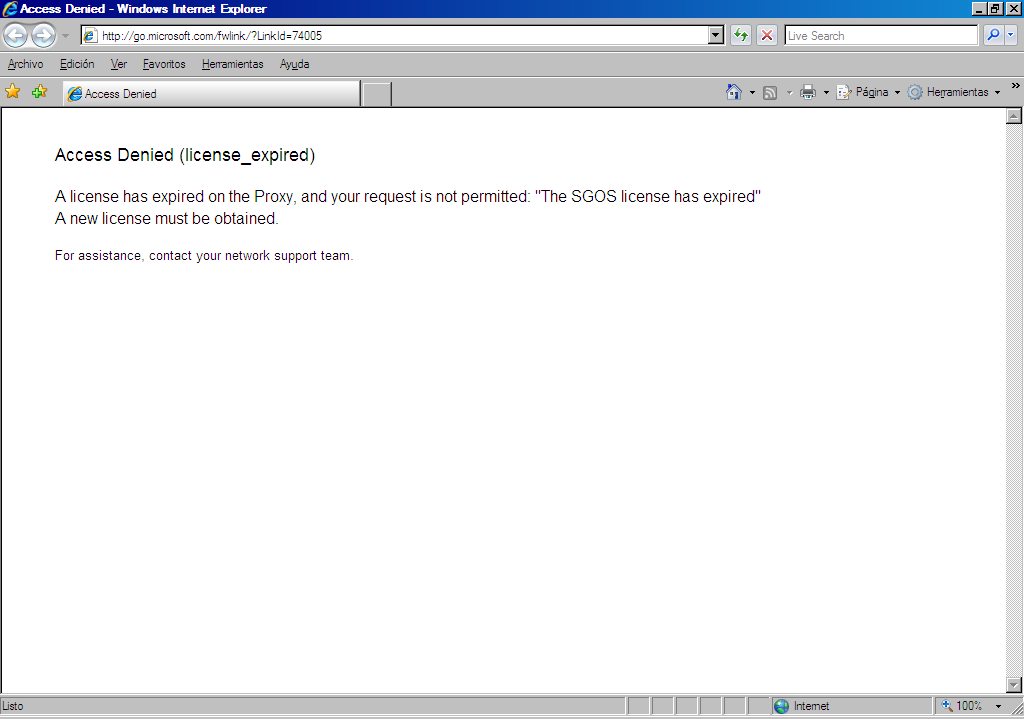The image size is (1024, 719).
Task: Open the Herramientas toolbar dropdown
Action: point(953,92)
